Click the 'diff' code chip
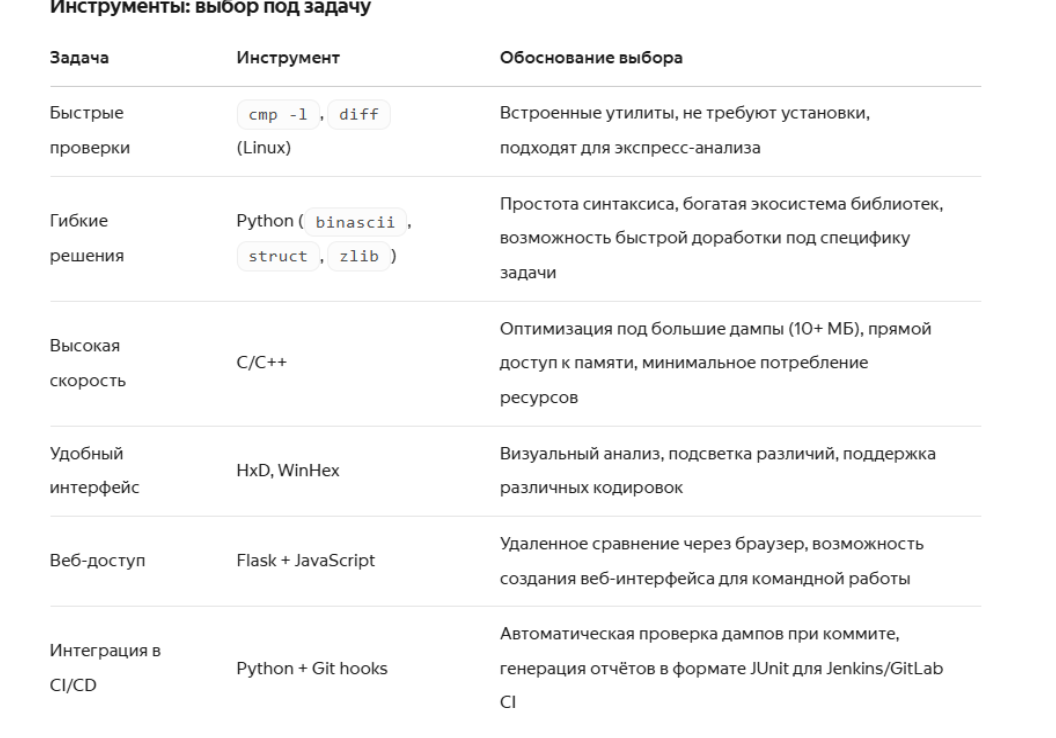This screenshot has width=1056, height=738. coord(358,114)
